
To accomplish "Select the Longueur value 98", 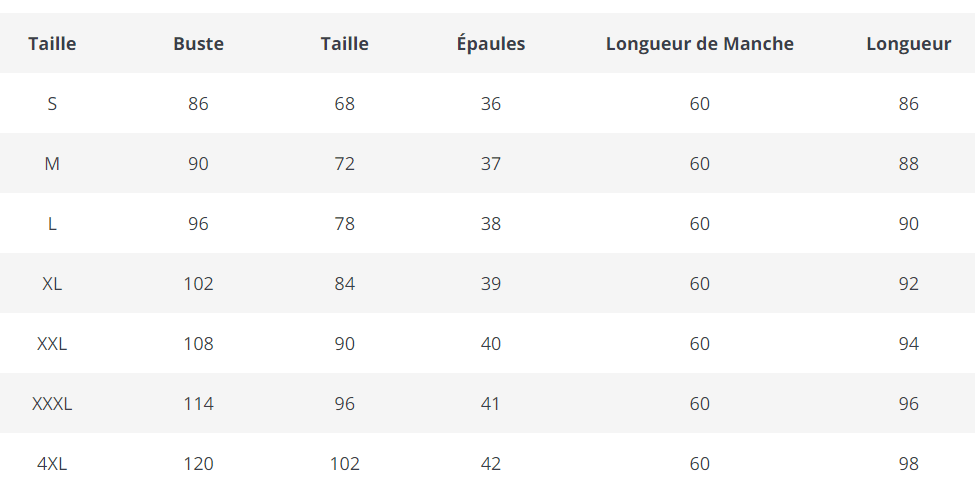I will (x=908, y=463).
